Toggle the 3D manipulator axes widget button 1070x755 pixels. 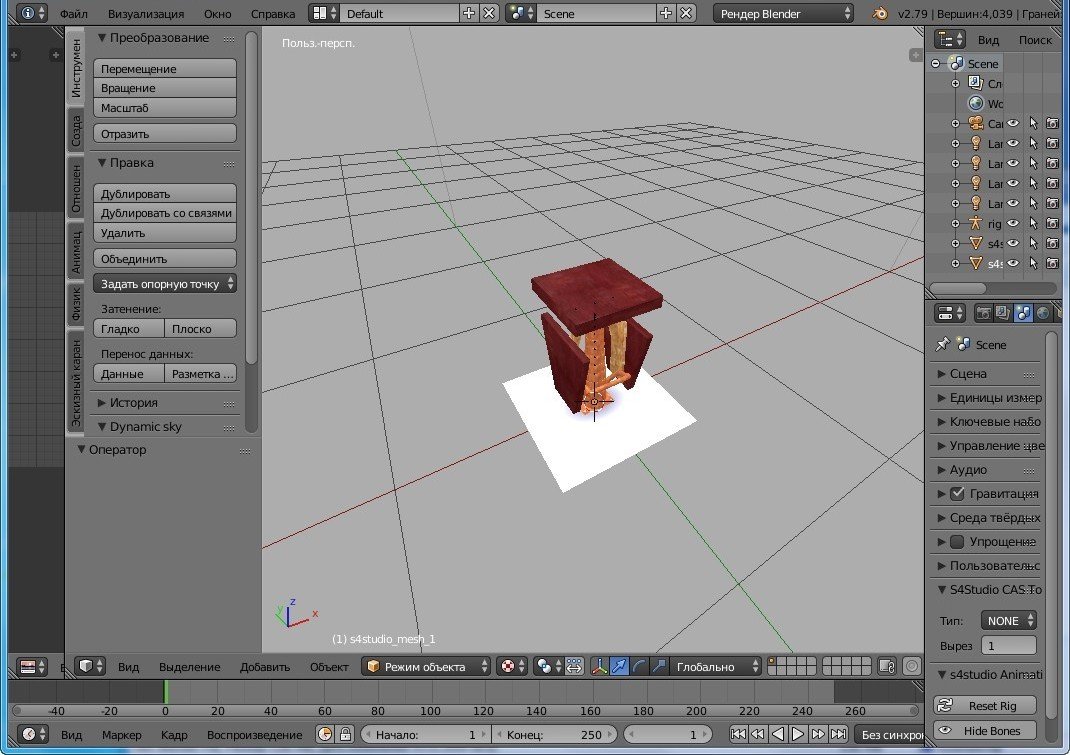click(x=599, y=666)
